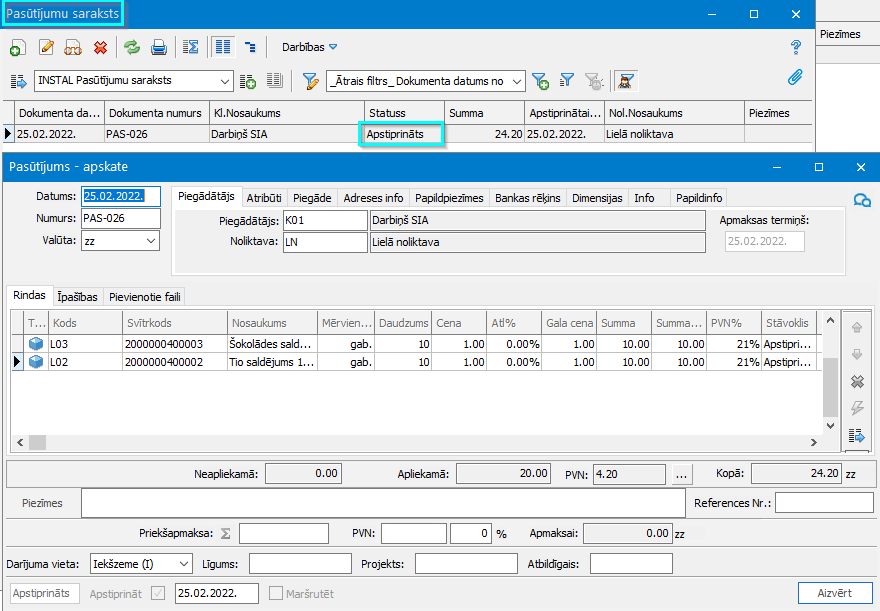
Task: Click the blue paperclip attachments icon
Action: pyautogui.click(x=796, y=79)
